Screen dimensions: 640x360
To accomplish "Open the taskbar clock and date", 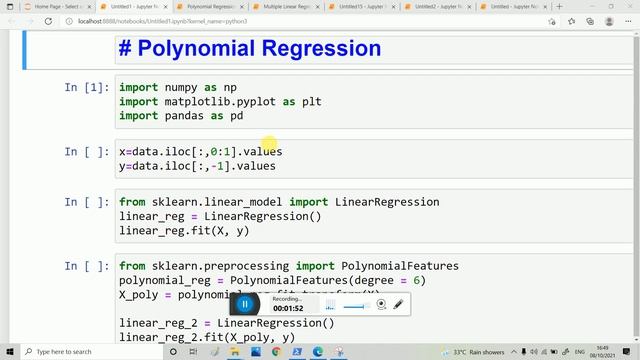I will [602, 352].
